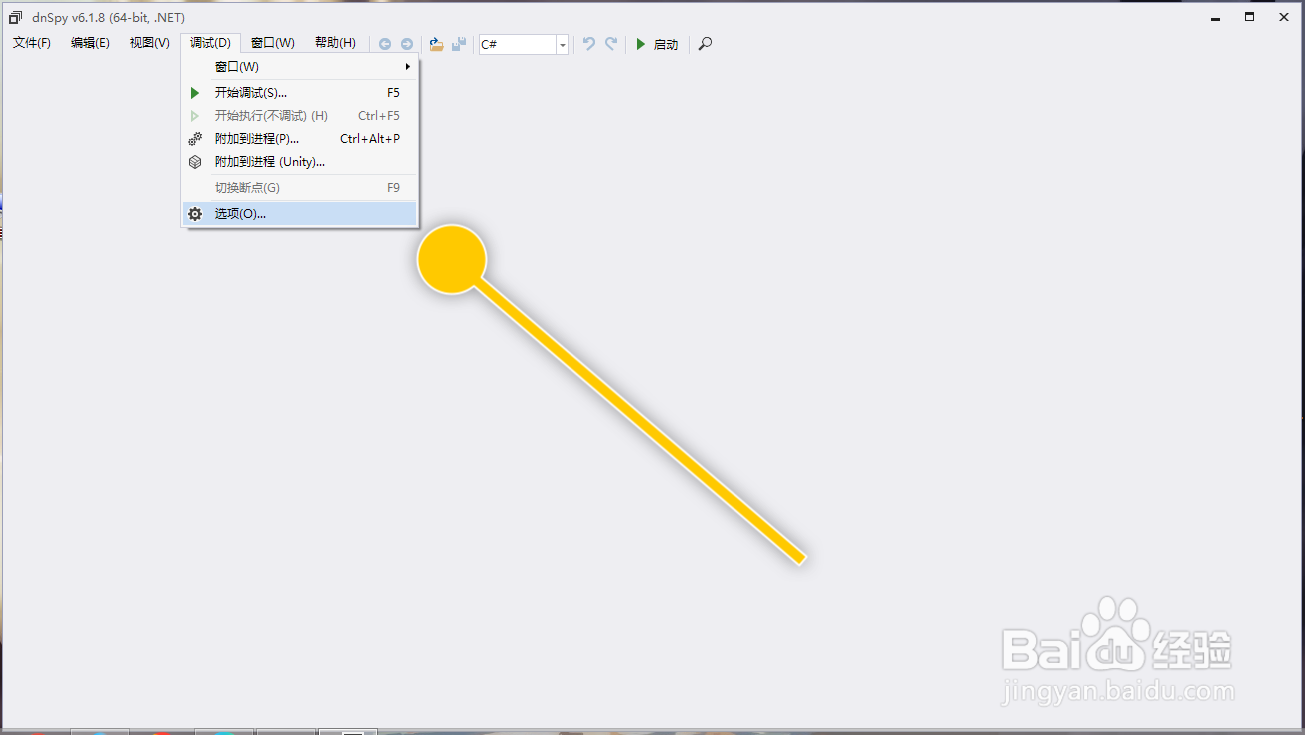Open the 窗口(W) menu in menu bar

[x=273, y=43]
